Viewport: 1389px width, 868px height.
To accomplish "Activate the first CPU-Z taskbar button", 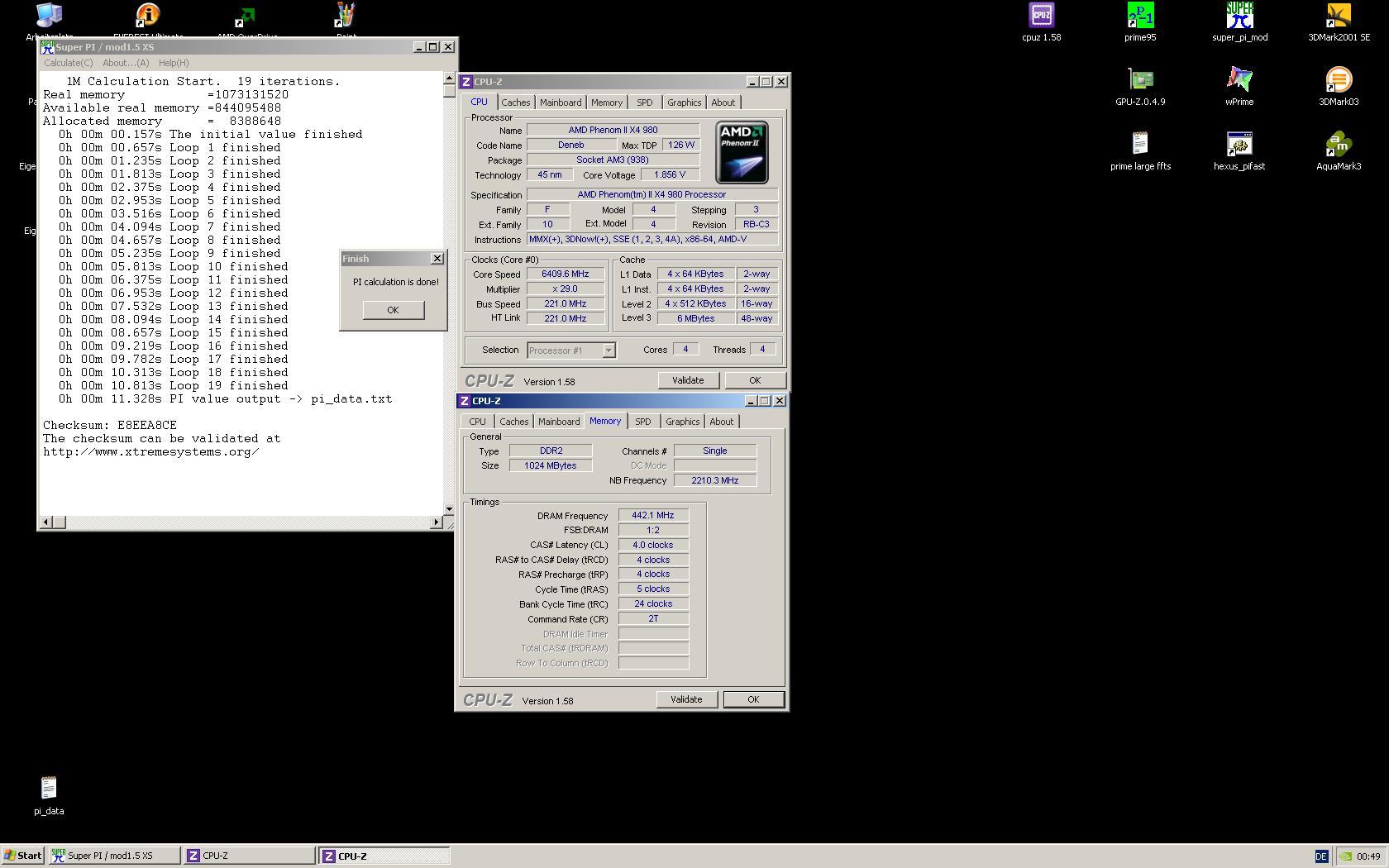I will 249,856.
